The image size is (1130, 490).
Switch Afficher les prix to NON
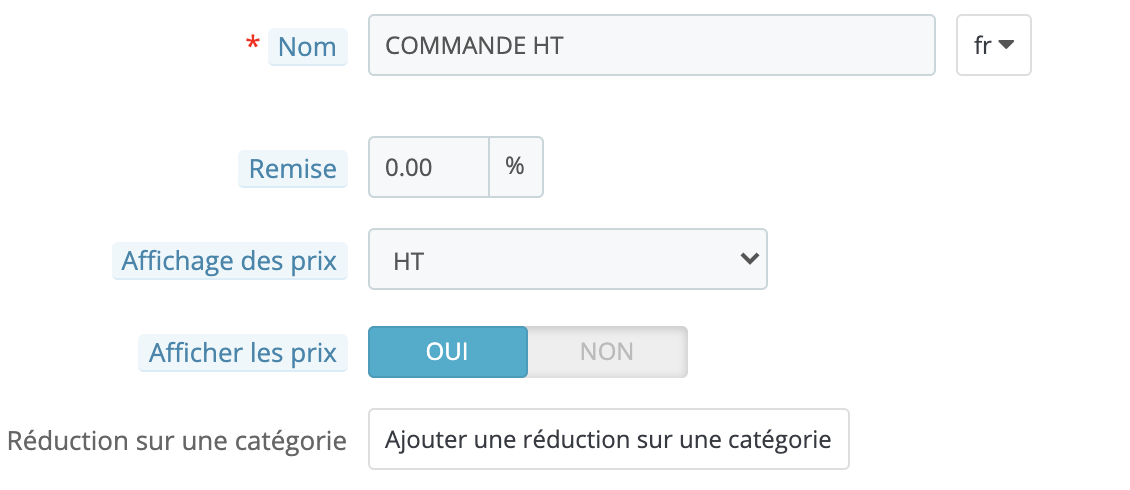tap(607, 352)
